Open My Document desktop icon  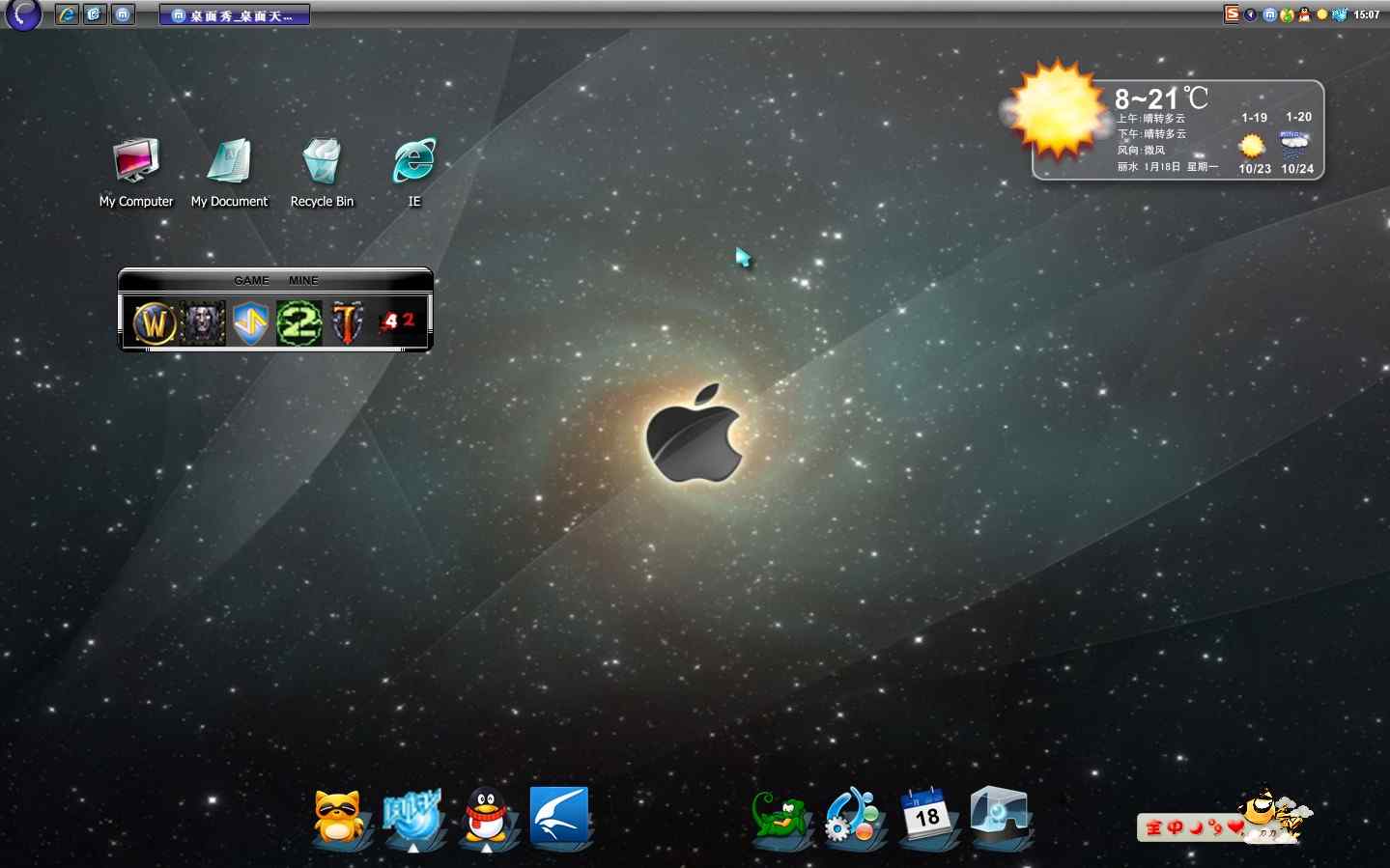pyautogui.click(x=229, y=173)
